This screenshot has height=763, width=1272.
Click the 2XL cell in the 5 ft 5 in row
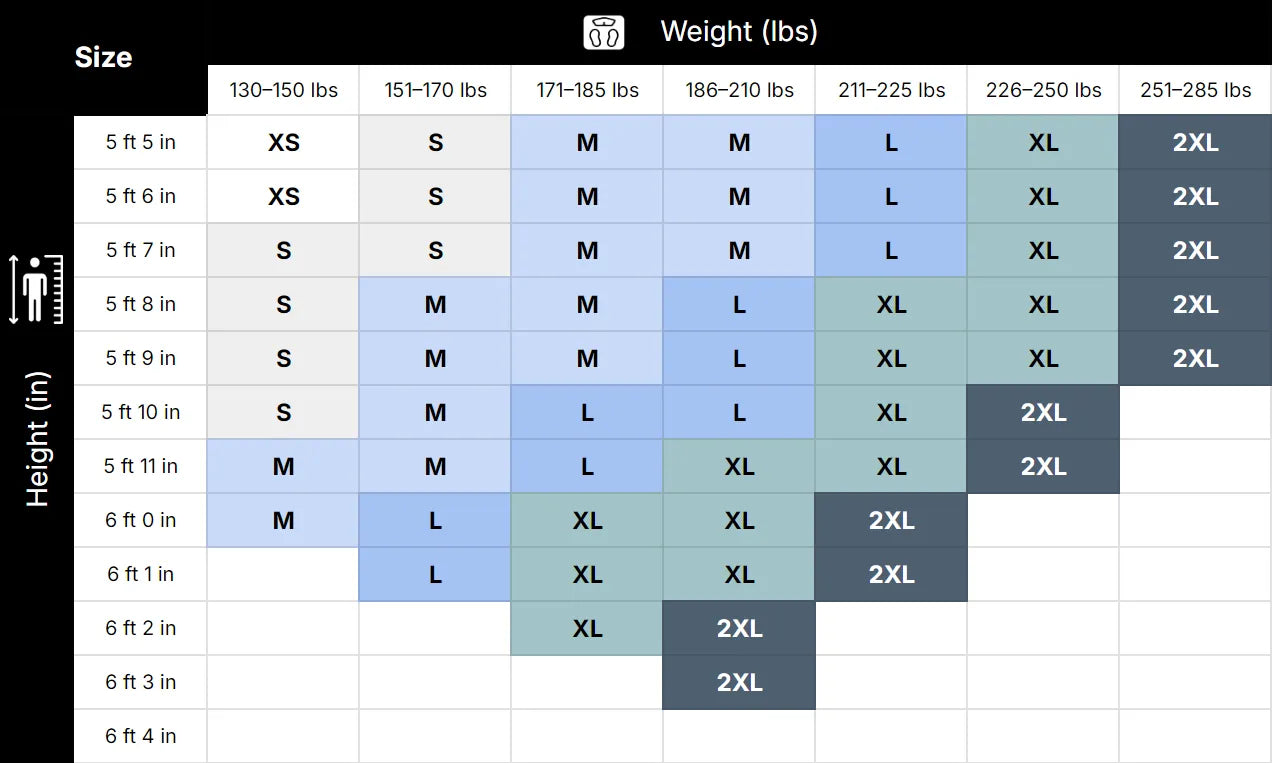[x=1195, y=142]
